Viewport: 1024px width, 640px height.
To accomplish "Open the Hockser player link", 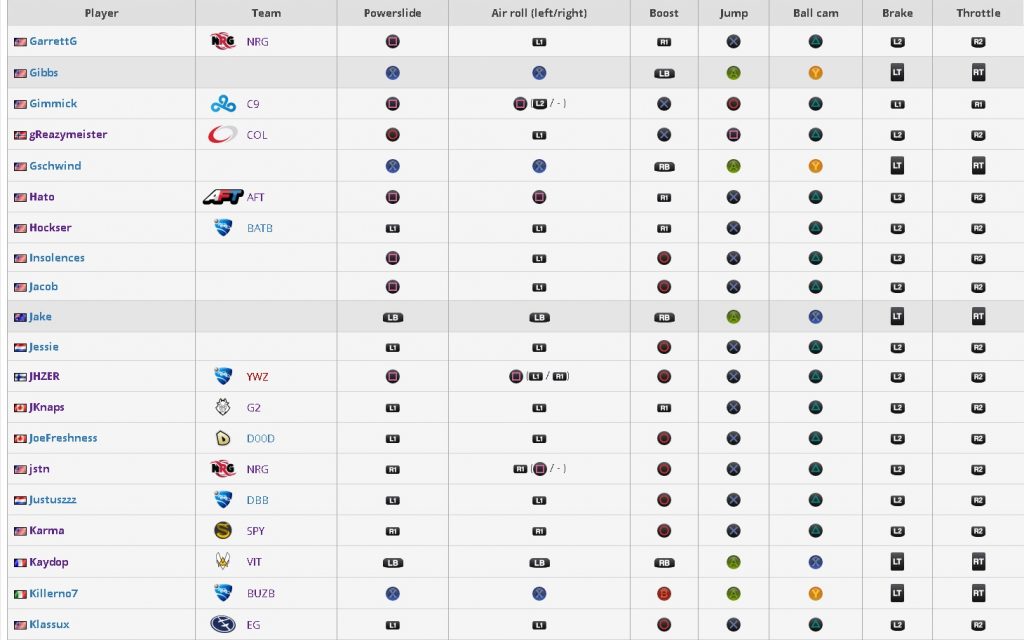I will click(x=50, y=228).
